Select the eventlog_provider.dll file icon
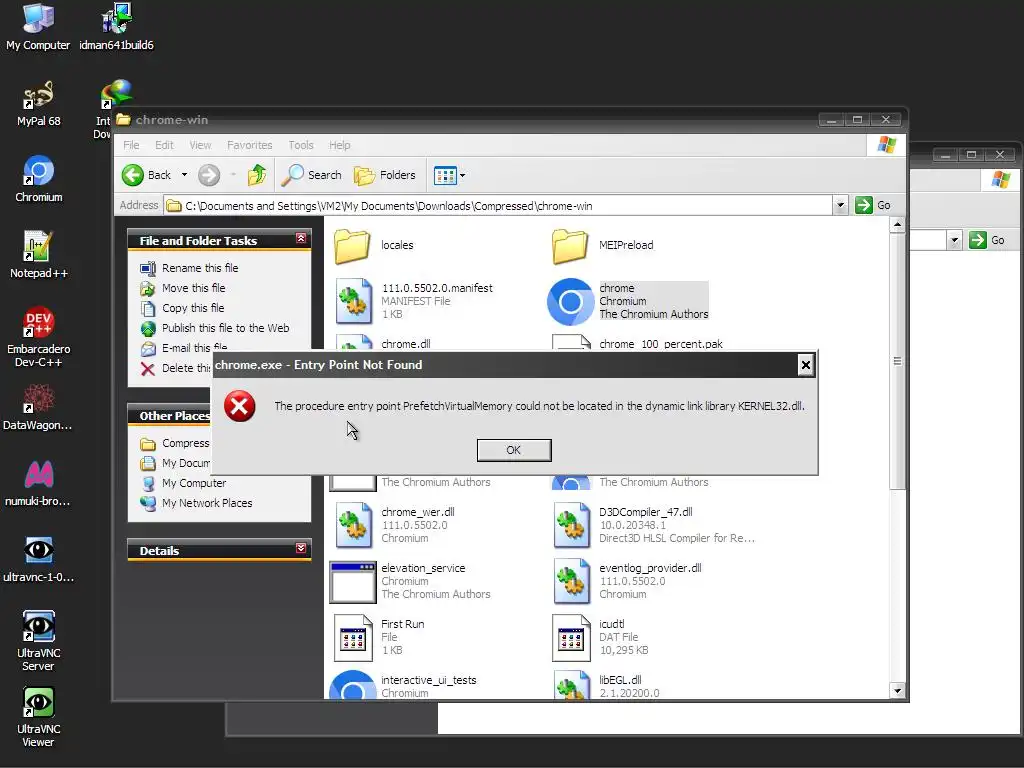Image resolution: width=1024 pixels, height=768 pixels. [571, 581]
